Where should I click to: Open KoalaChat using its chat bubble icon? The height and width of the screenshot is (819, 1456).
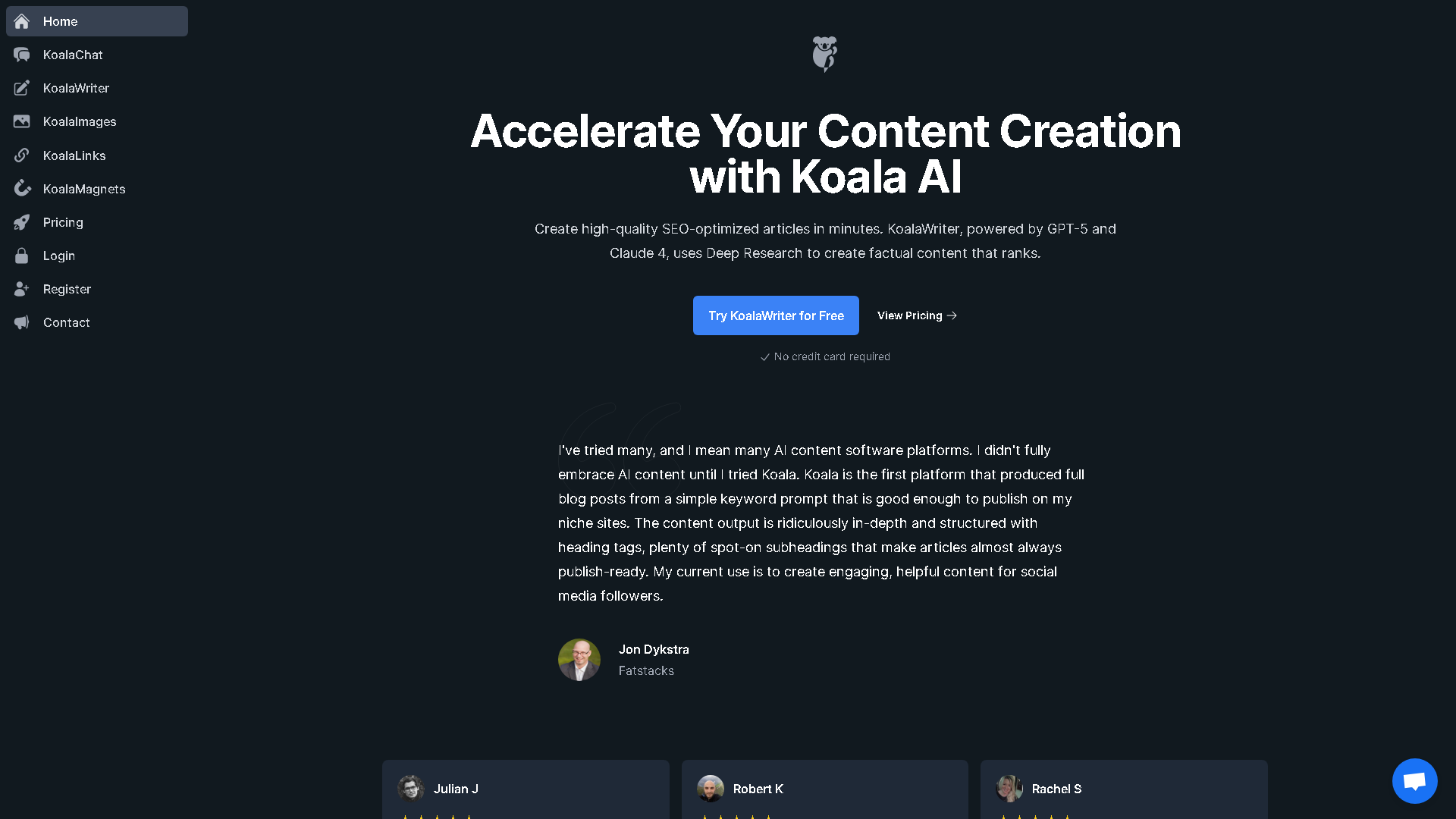point(21,55)
